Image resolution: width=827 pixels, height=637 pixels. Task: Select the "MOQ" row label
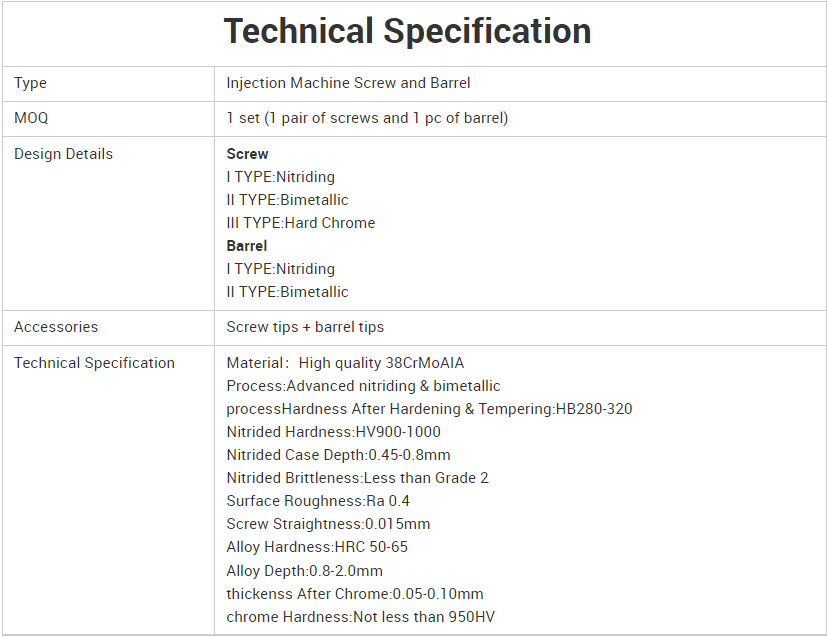(x=31, y=118)
